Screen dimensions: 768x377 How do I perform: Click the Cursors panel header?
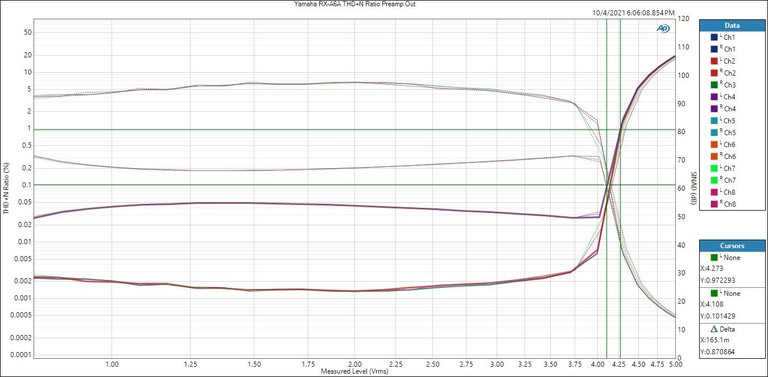[x=733, y=246]
